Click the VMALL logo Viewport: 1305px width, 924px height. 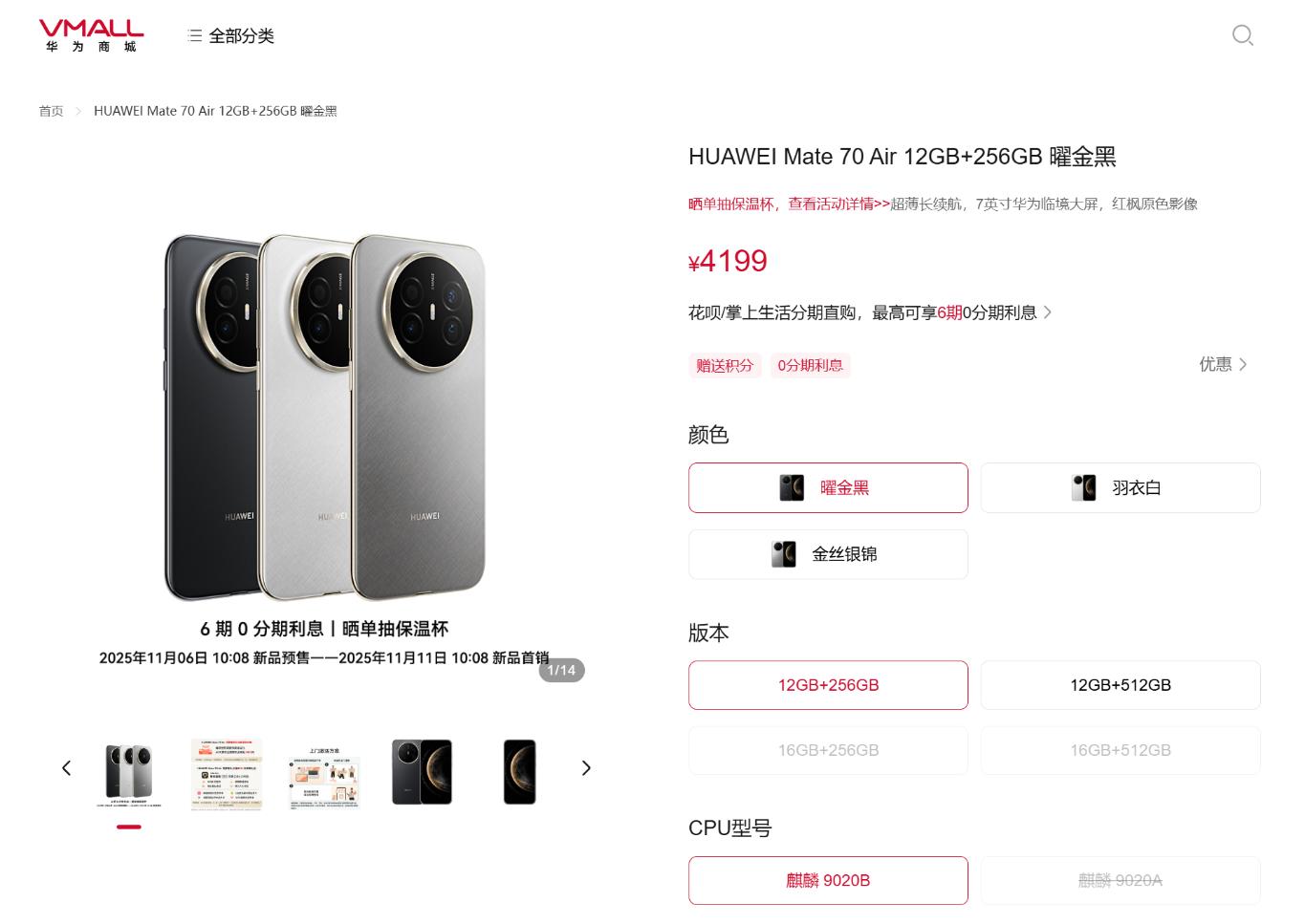[91, 35]
